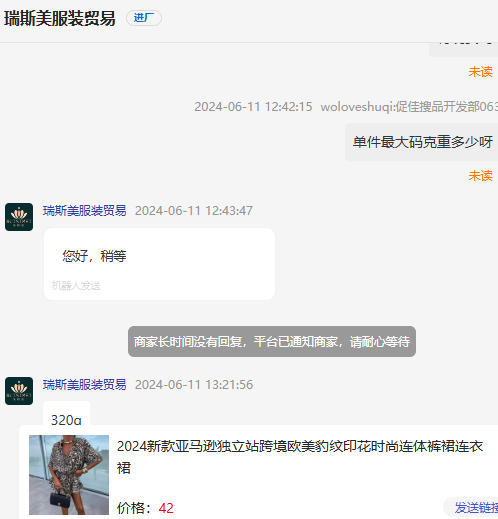Select the 320g reply message bubble

(x=66, y=413)
